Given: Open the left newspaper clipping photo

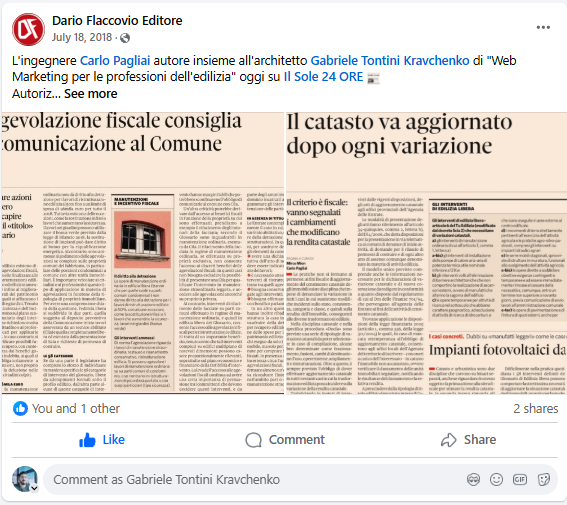Looking at the screenshot, I should 143,253.
